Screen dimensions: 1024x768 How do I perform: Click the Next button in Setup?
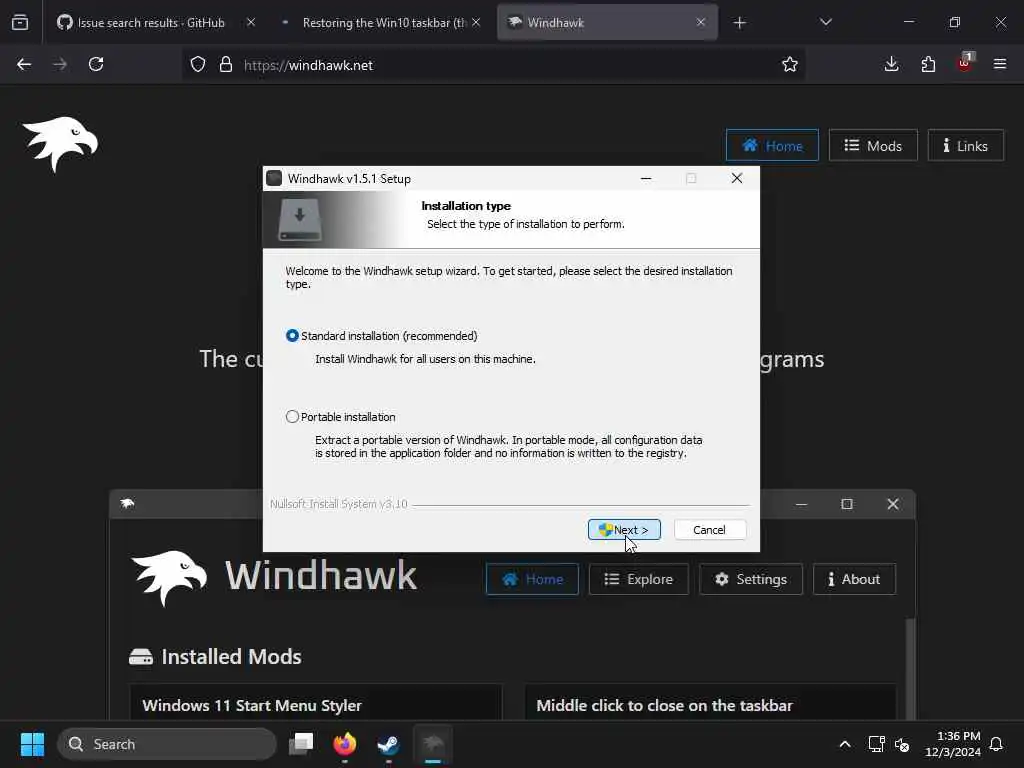click(624, 530)
